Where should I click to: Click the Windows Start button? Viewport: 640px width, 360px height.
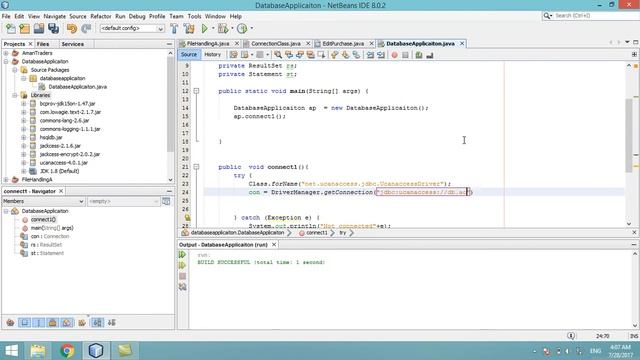[11, 351]
